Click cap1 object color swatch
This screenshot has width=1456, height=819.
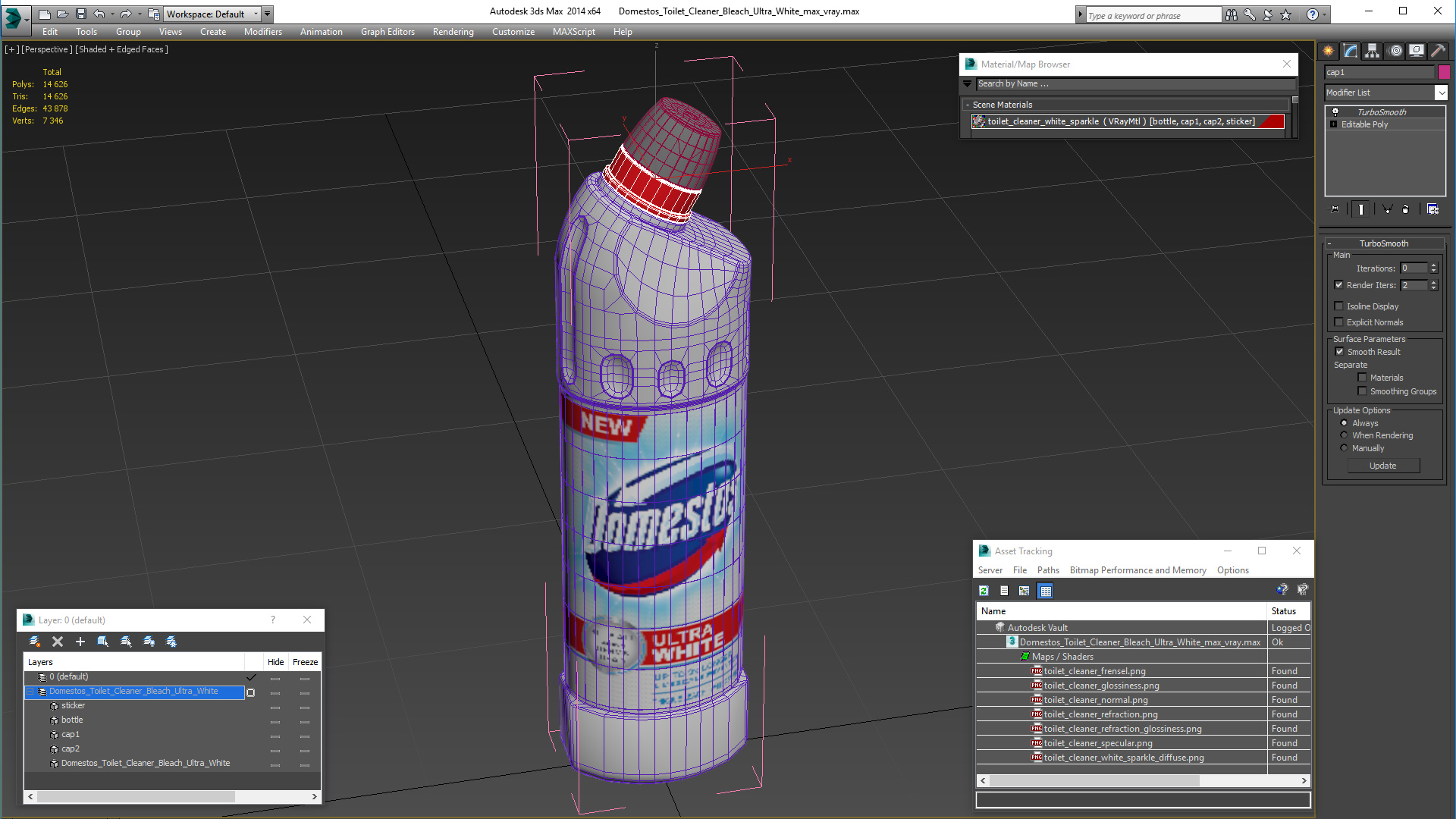[1444, 72]
